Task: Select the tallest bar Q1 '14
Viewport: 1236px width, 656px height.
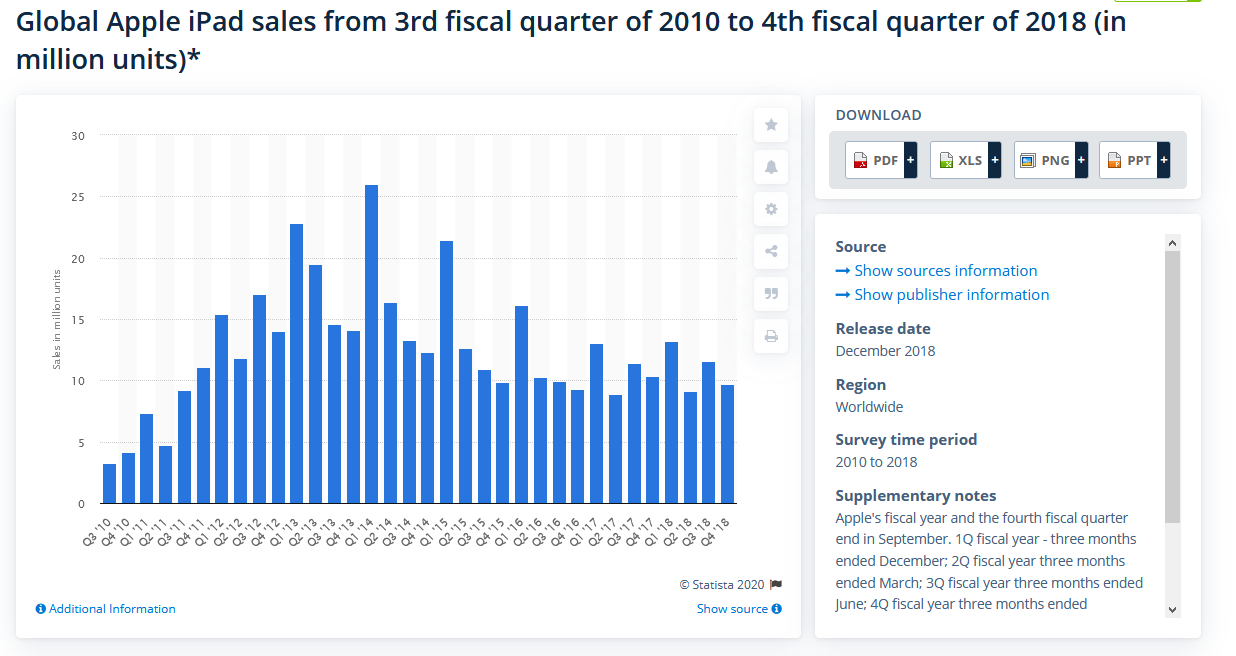Action: coord(371,344)
